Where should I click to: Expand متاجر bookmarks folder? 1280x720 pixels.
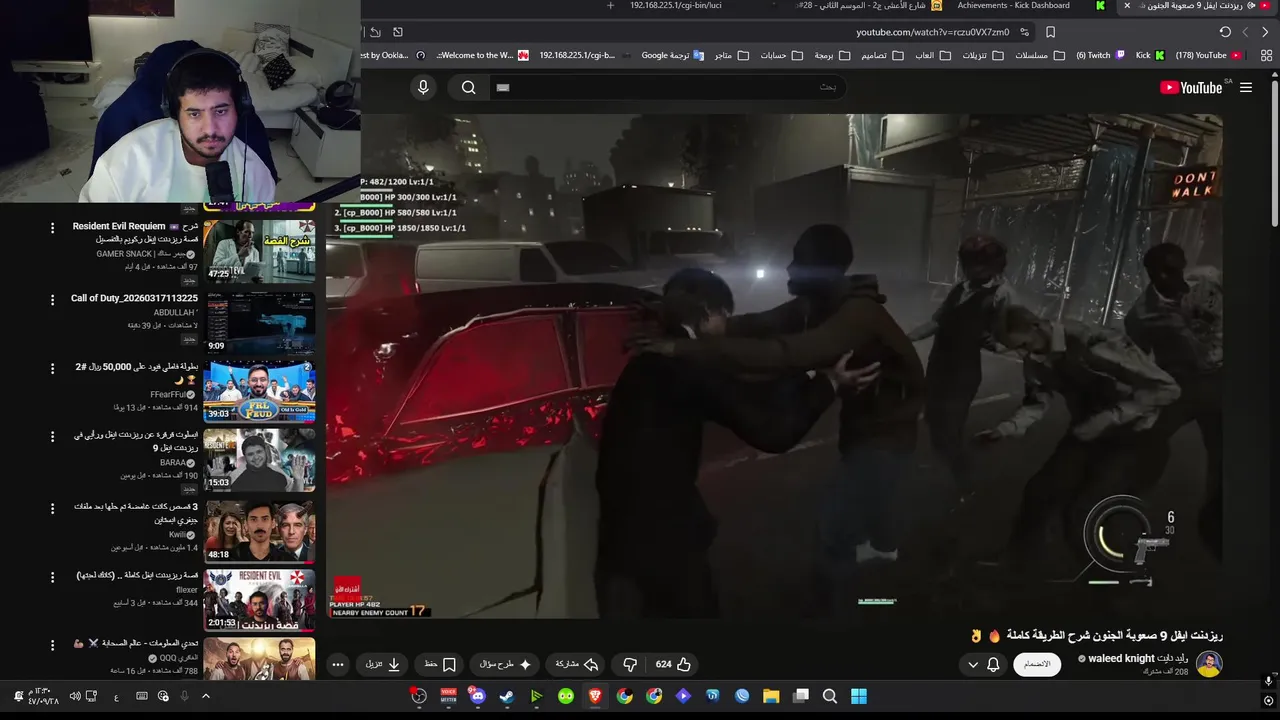(x=732, y=55)
